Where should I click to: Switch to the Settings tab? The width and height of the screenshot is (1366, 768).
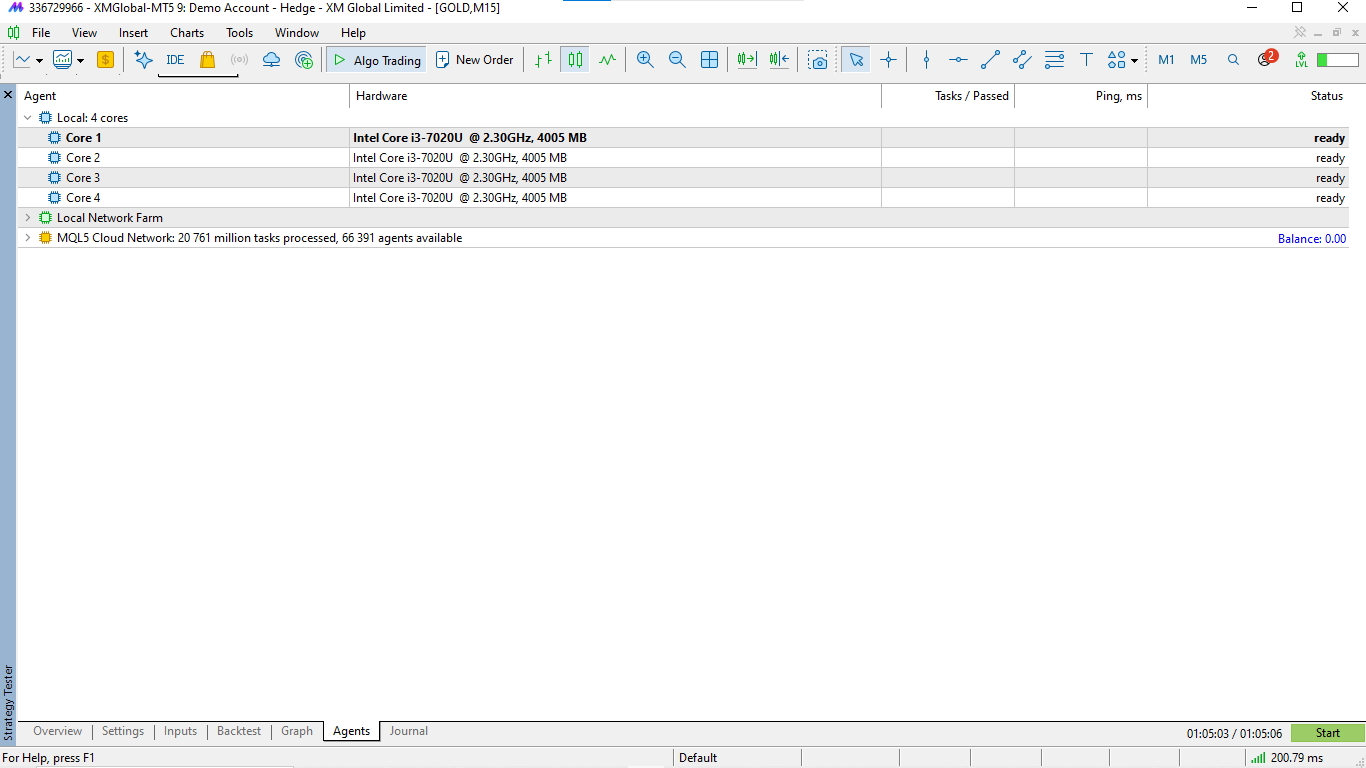[x=123, y=731]
